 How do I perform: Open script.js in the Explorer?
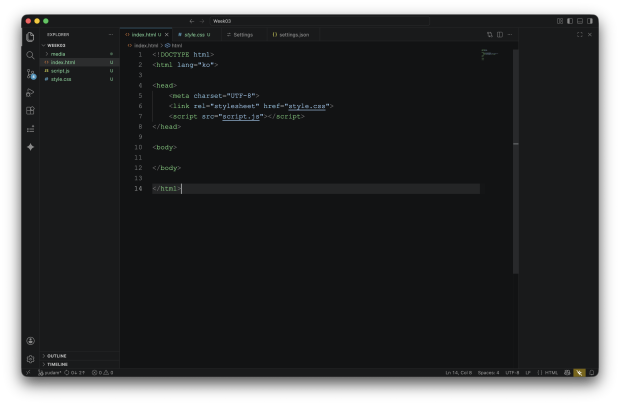(60, 70)
